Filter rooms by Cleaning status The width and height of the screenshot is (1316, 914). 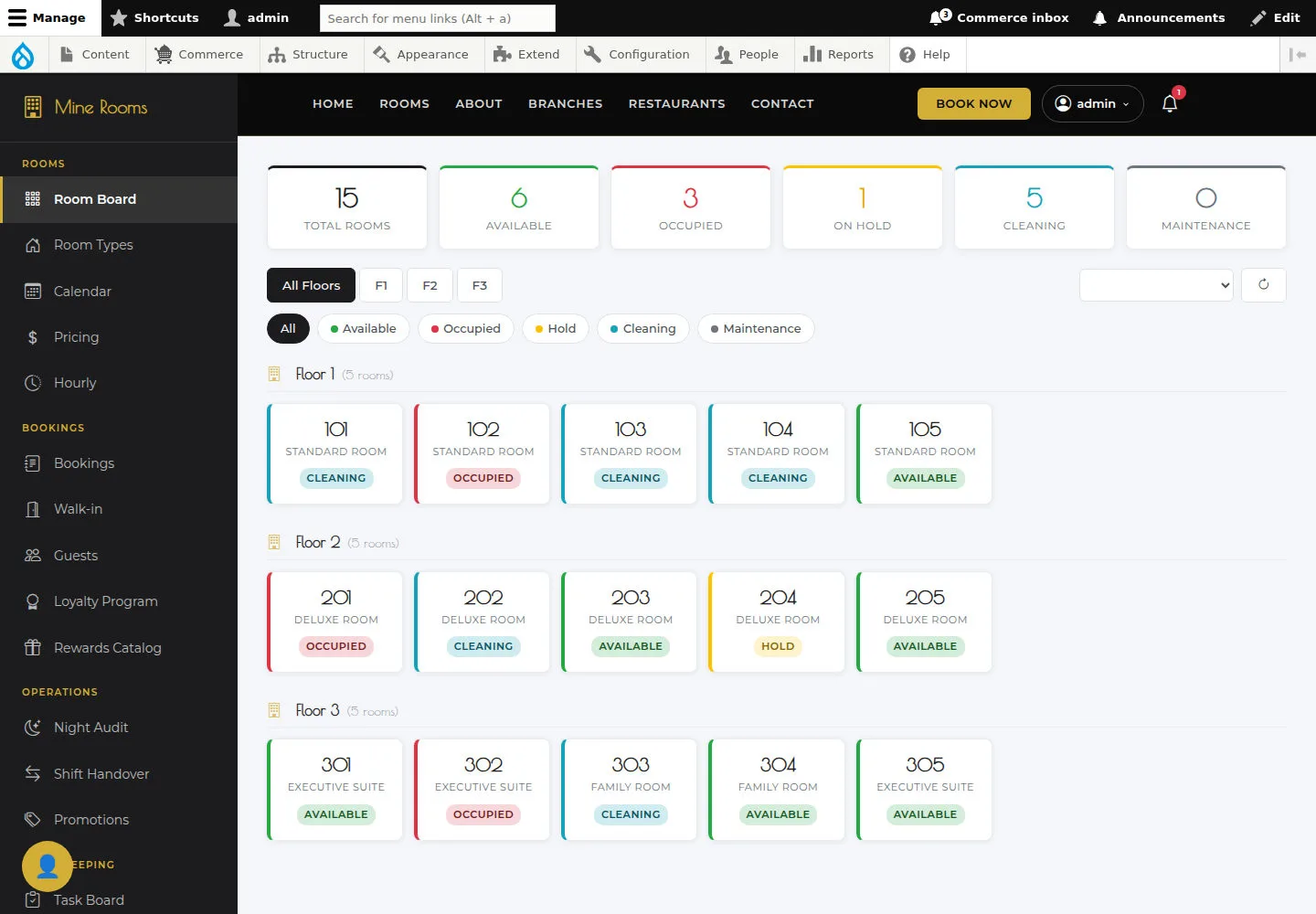pyautogui.click(x=643, y=329)
